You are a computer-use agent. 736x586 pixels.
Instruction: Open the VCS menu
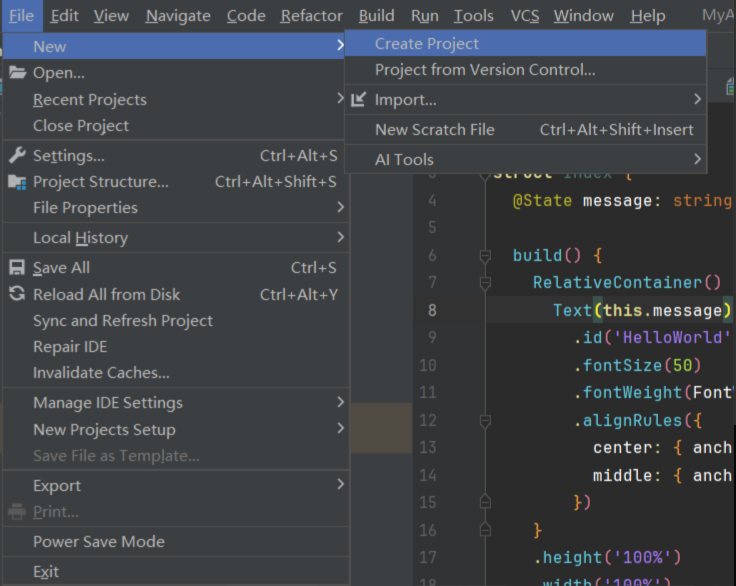click(x=525, y=15)
